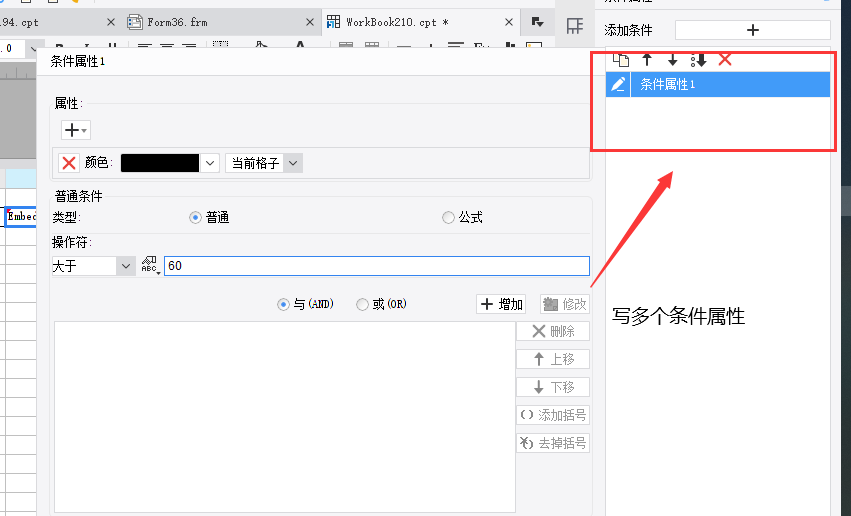The width and height of the screenshot is (851, 516).
Task: Select the 普通 condition type radio
Action: tap(195, 218)
